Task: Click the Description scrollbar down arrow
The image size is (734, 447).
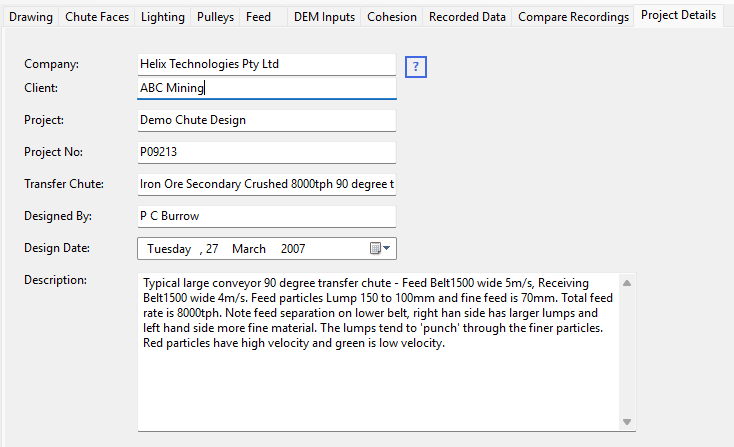Action: pyautogui.click(x=627, y=422)
